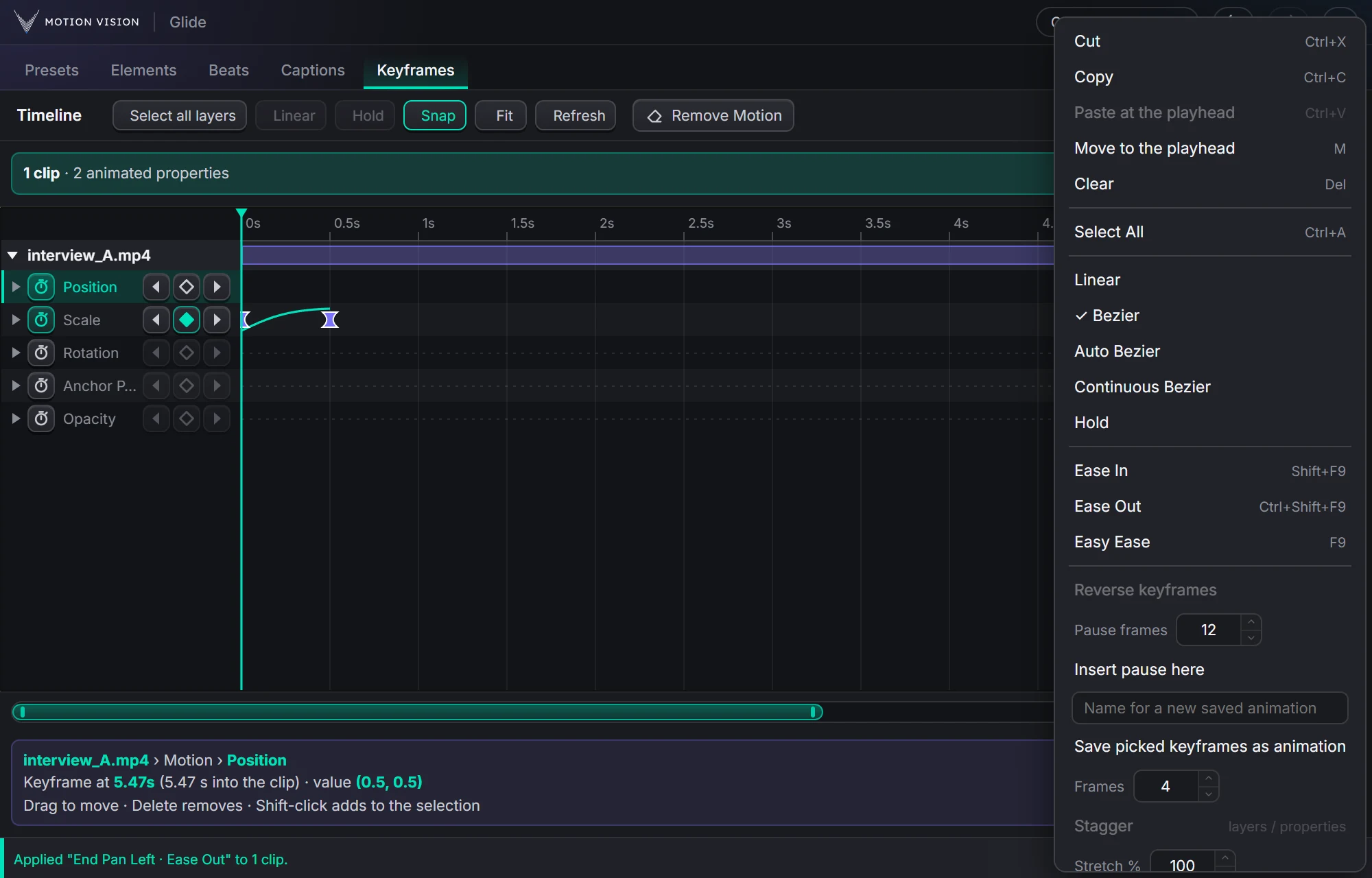The height and width of the screenshot is (878, 1372).
Task: Increase the Pause frames value
Action: tap(1251, 622)
